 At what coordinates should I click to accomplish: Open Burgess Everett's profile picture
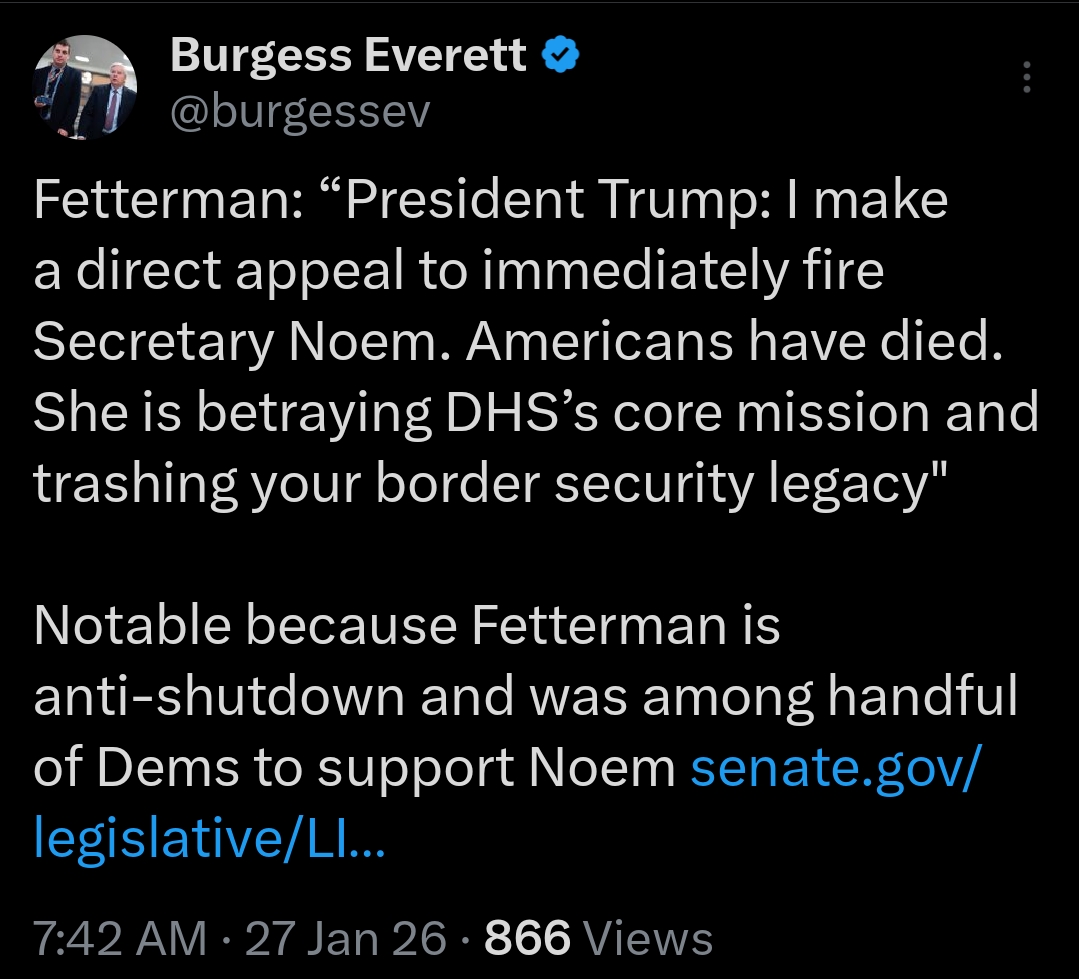tap(84, 87)
